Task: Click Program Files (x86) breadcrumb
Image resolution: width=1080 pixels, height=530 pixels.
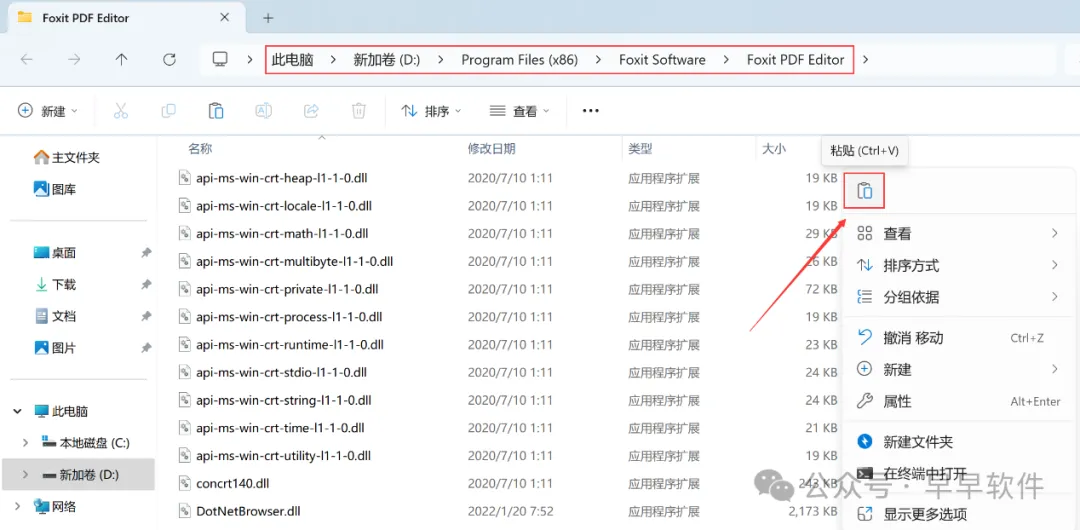Action: (x=519, y=60)
